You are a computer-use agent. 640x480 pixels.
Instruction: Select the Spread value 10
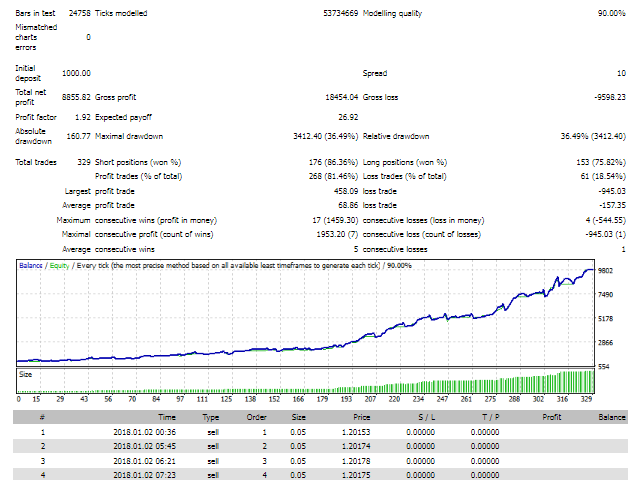click(x=621, y=73)
